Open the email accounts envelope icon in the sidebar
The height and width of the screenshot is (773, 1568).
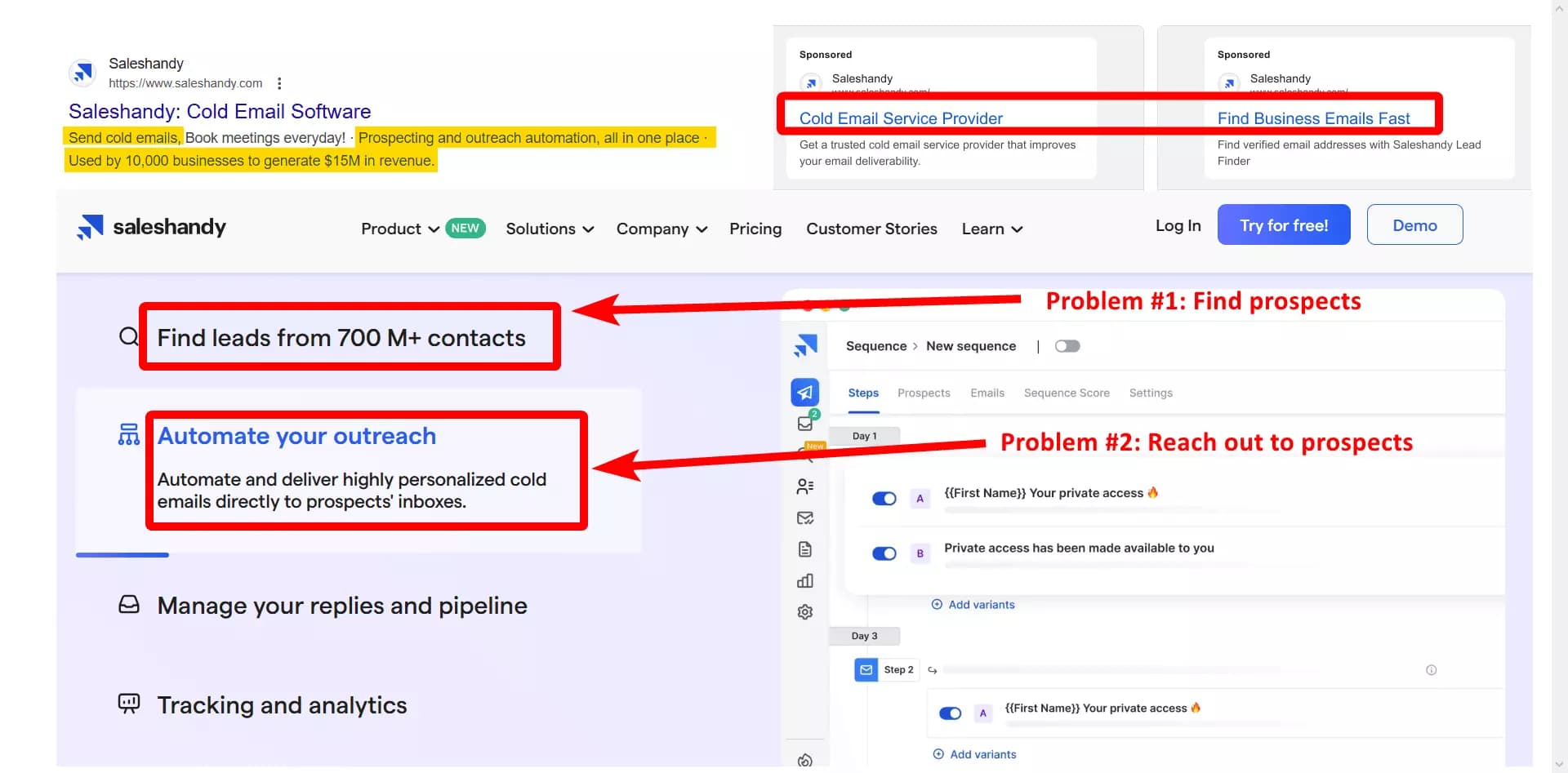click(x=805, y=518)
